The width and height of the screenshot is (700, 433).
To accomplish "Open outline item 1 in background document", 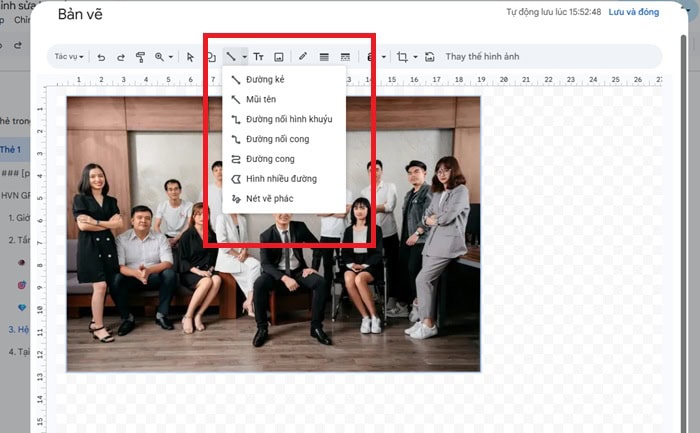I will click(x=19, y=218).
